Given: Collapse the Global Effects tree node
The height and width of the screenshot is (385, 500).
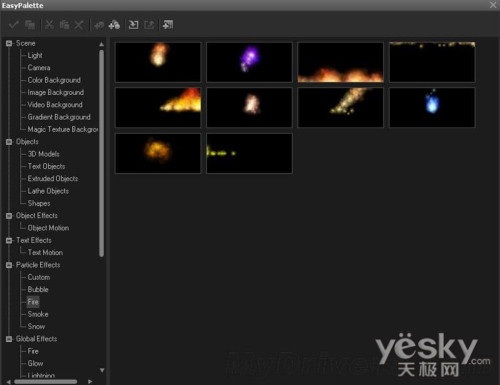Looking at the screenshot, I should (x=9, y=339).
